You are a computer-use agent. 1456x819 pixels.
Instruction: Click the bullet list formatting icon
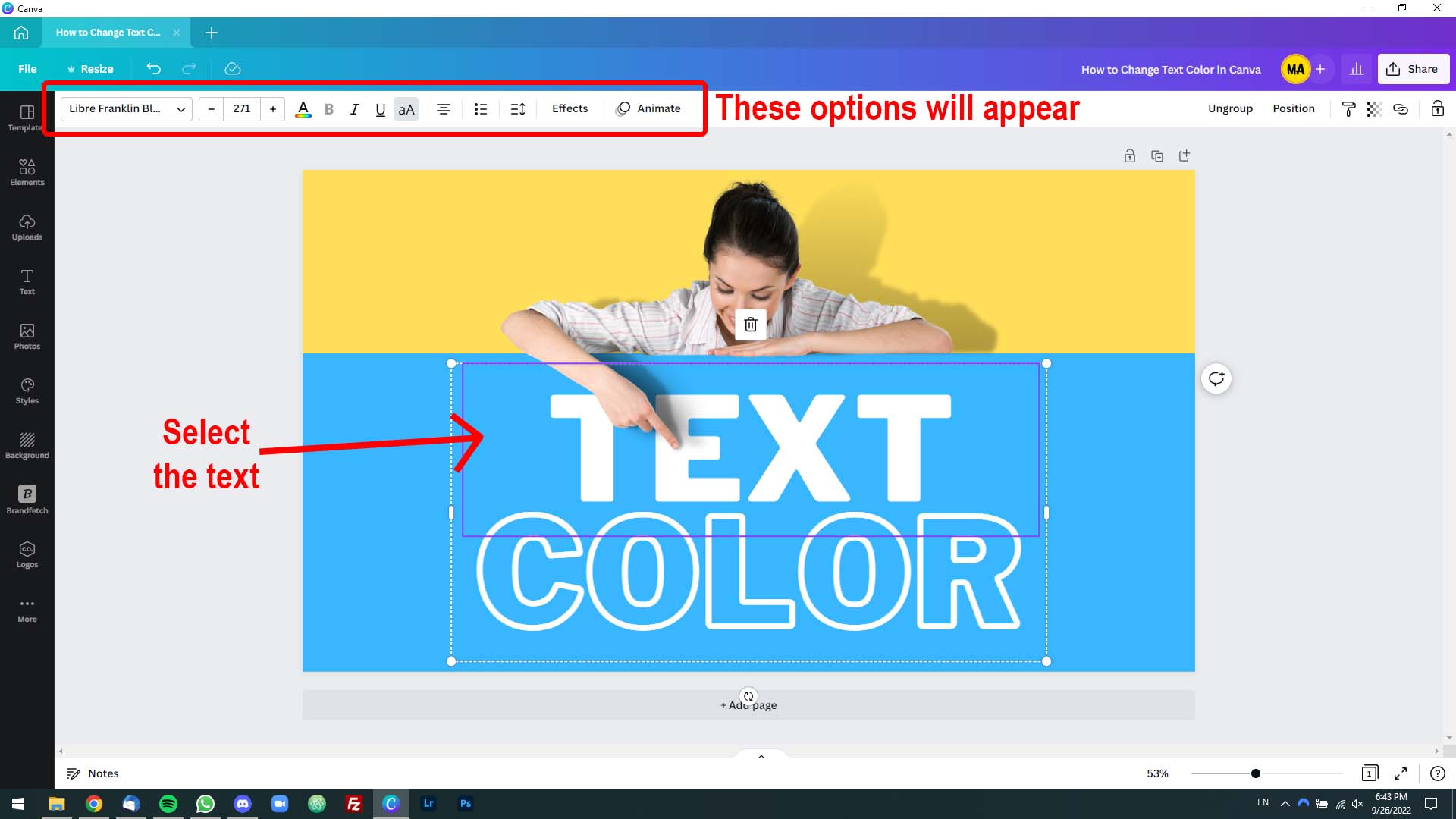pos(481,108)
